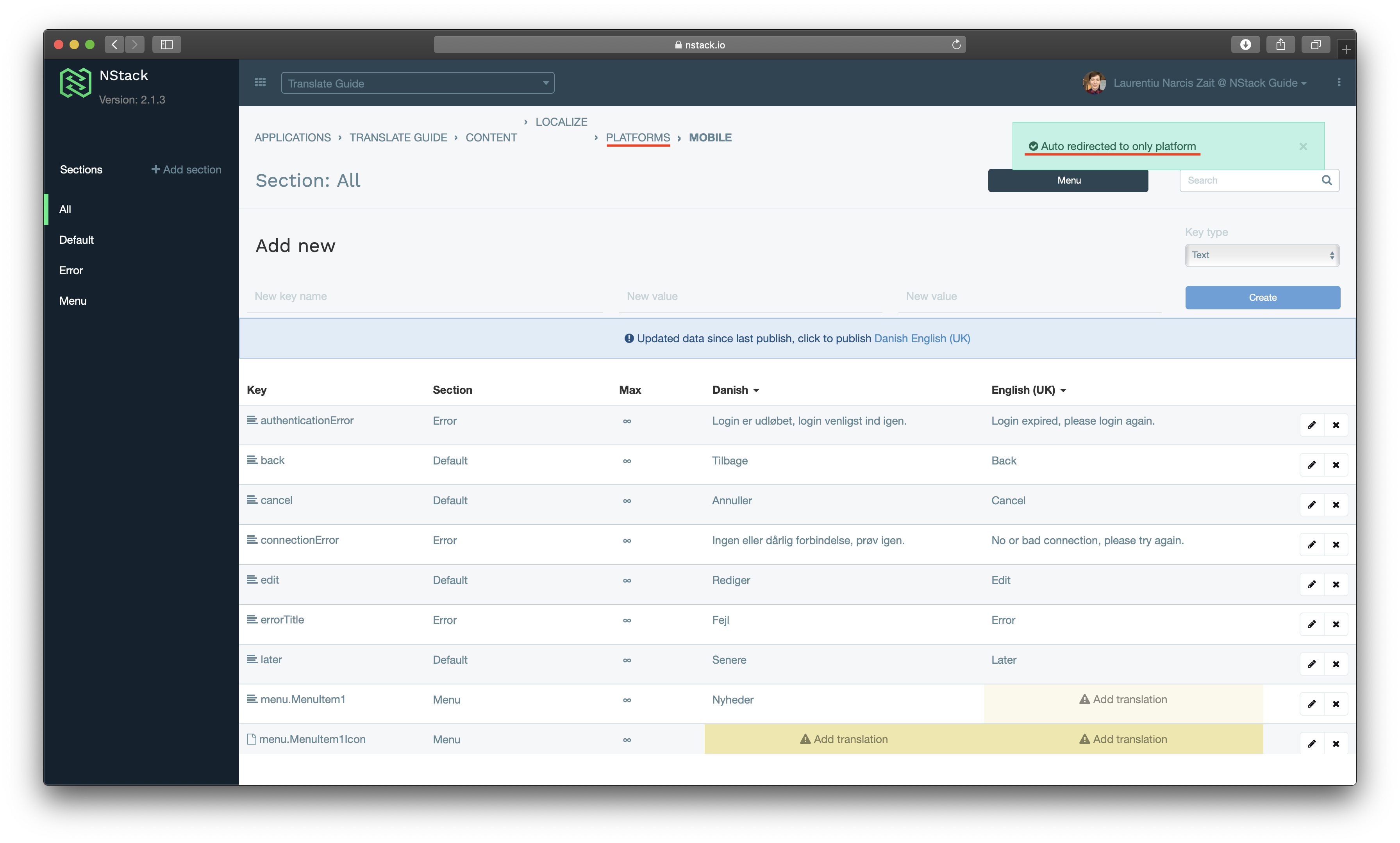Open the applications grid icon
Image resolution: width=1400 pixels, height=843 pixels.
[x=260, y=82]
